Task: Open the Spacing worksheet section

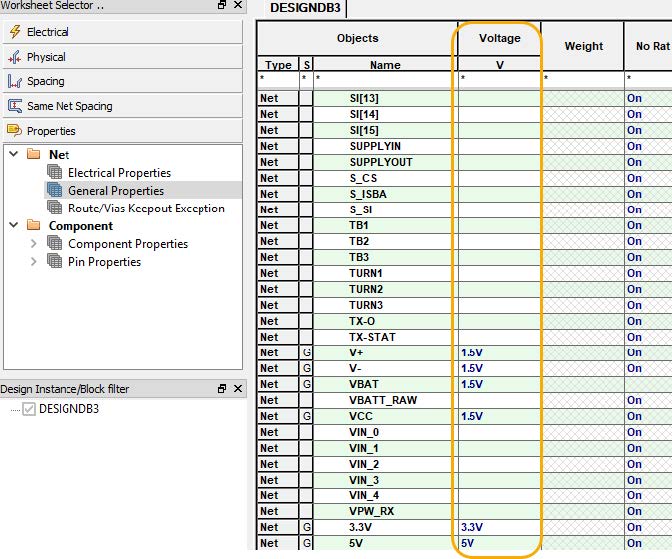Action: pos(123,81)
